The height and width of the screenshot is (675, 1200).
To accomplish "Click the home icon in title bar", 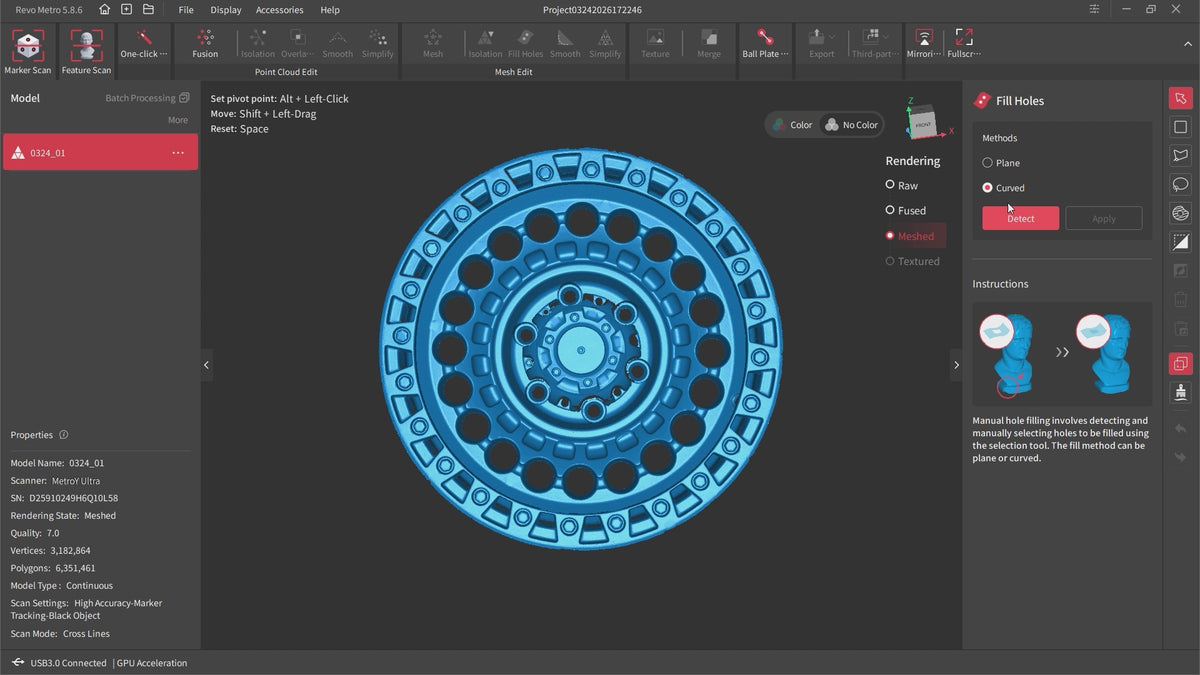I will point(104,10).
